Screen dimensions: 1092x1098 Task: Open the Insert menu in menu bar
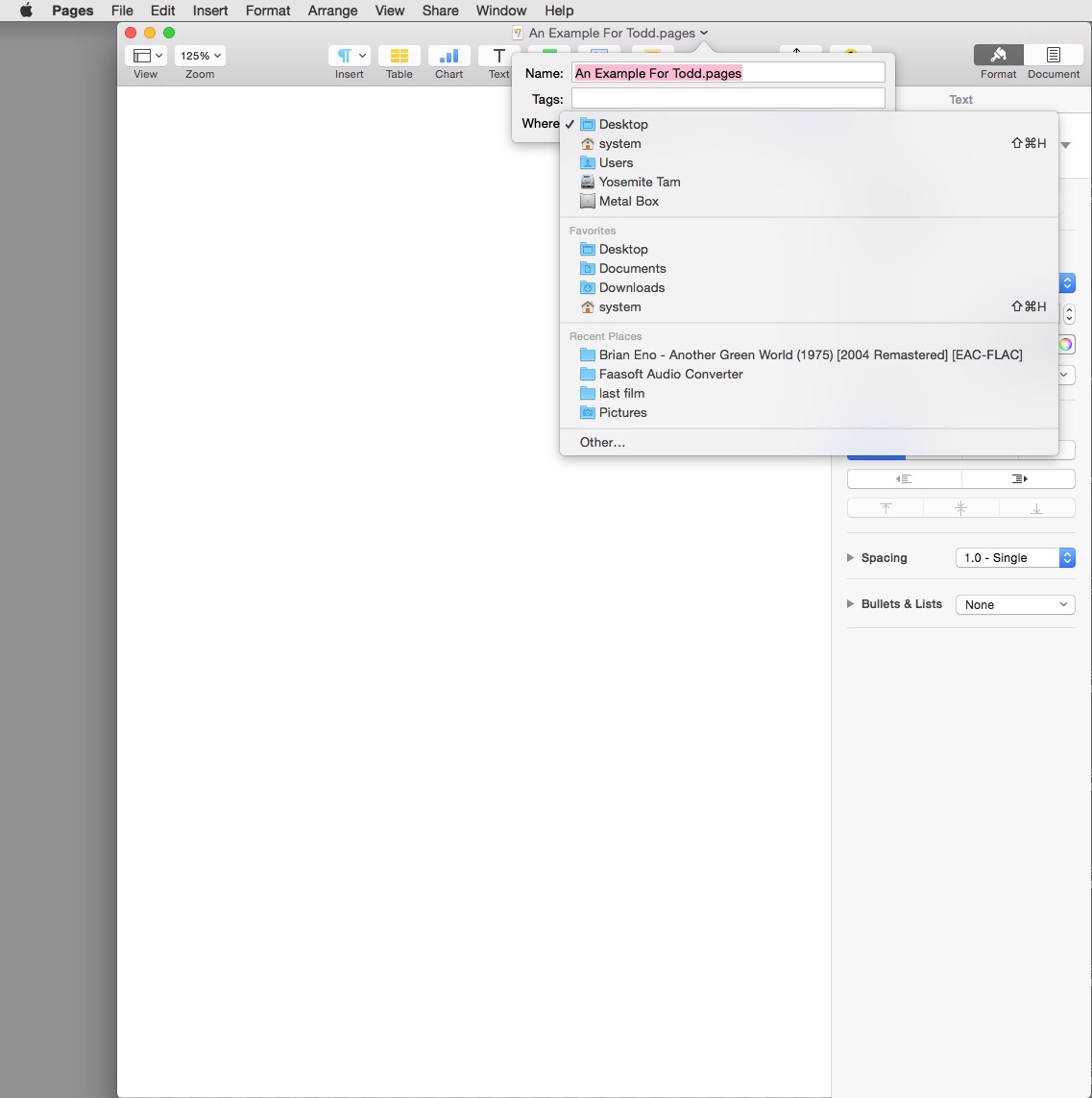tap(210, 11)
